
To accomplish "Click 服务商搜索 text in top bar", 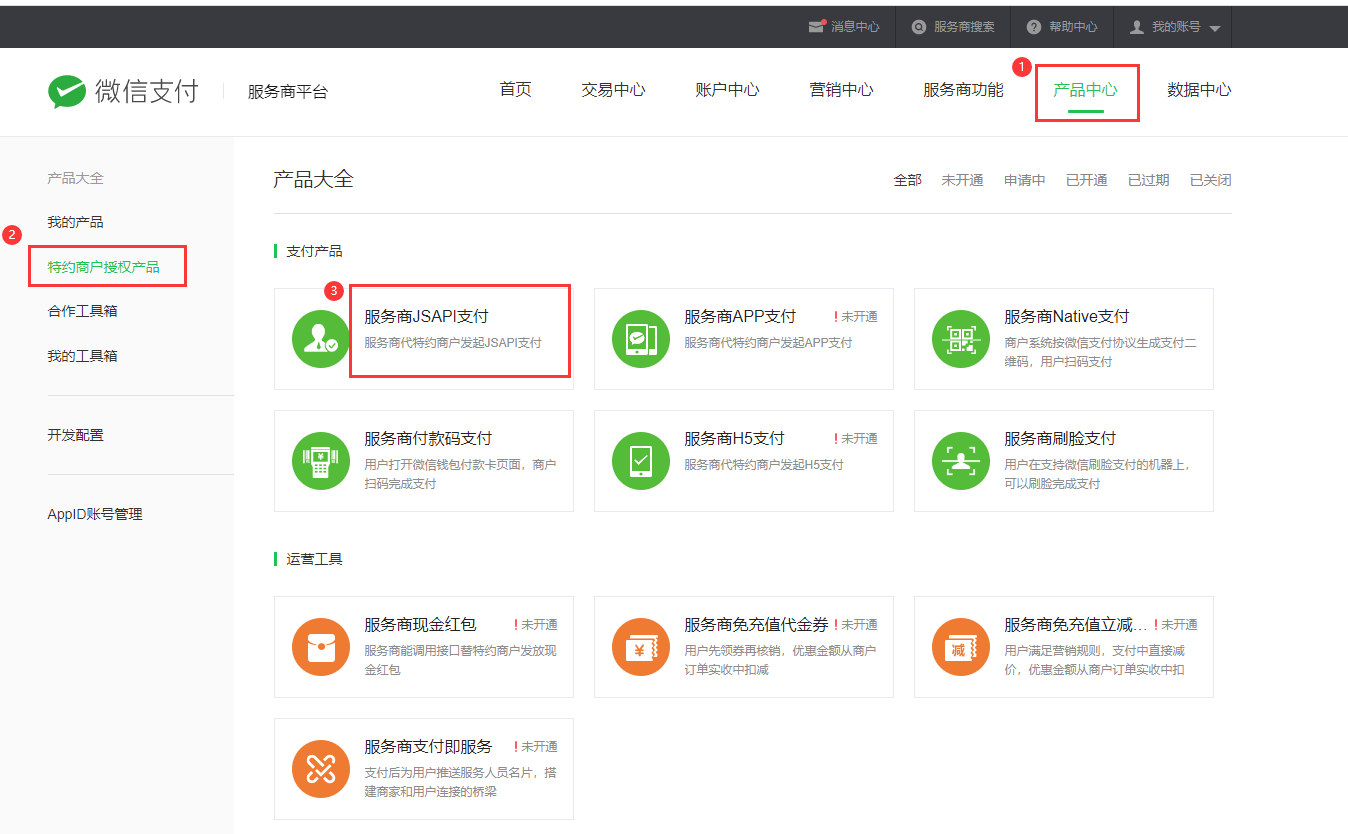I will click(x=964, y=27).
